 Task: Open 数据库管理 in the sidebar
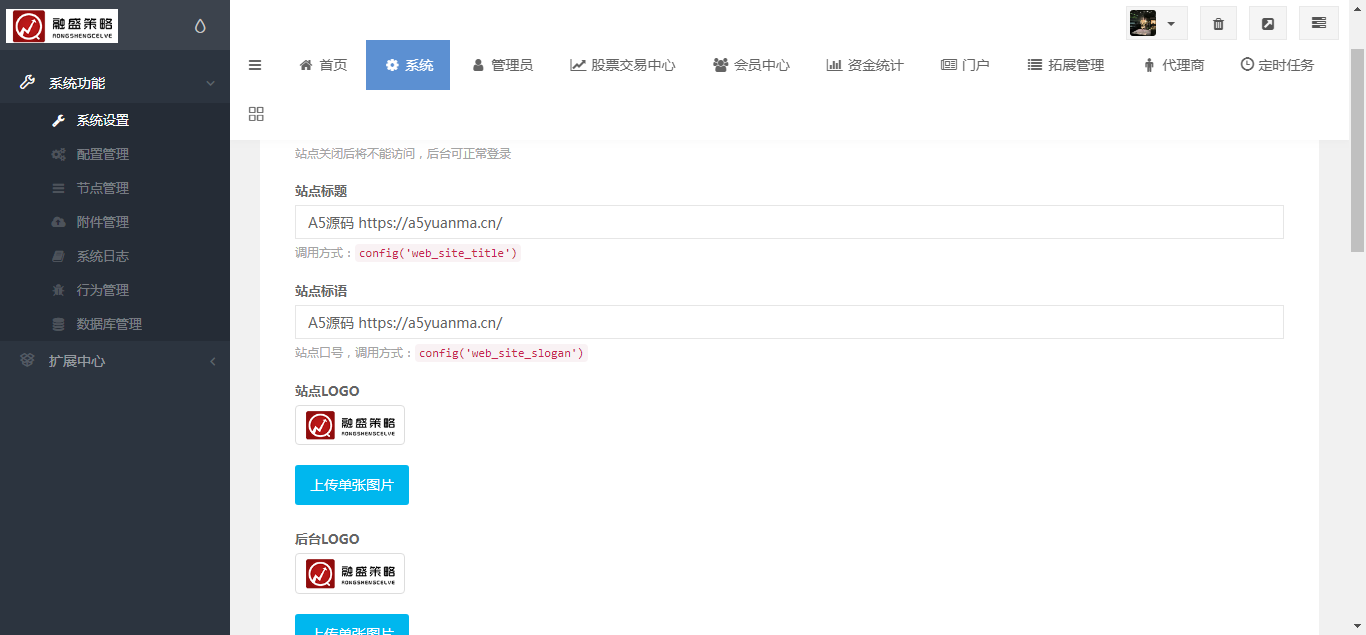(109, 324)
